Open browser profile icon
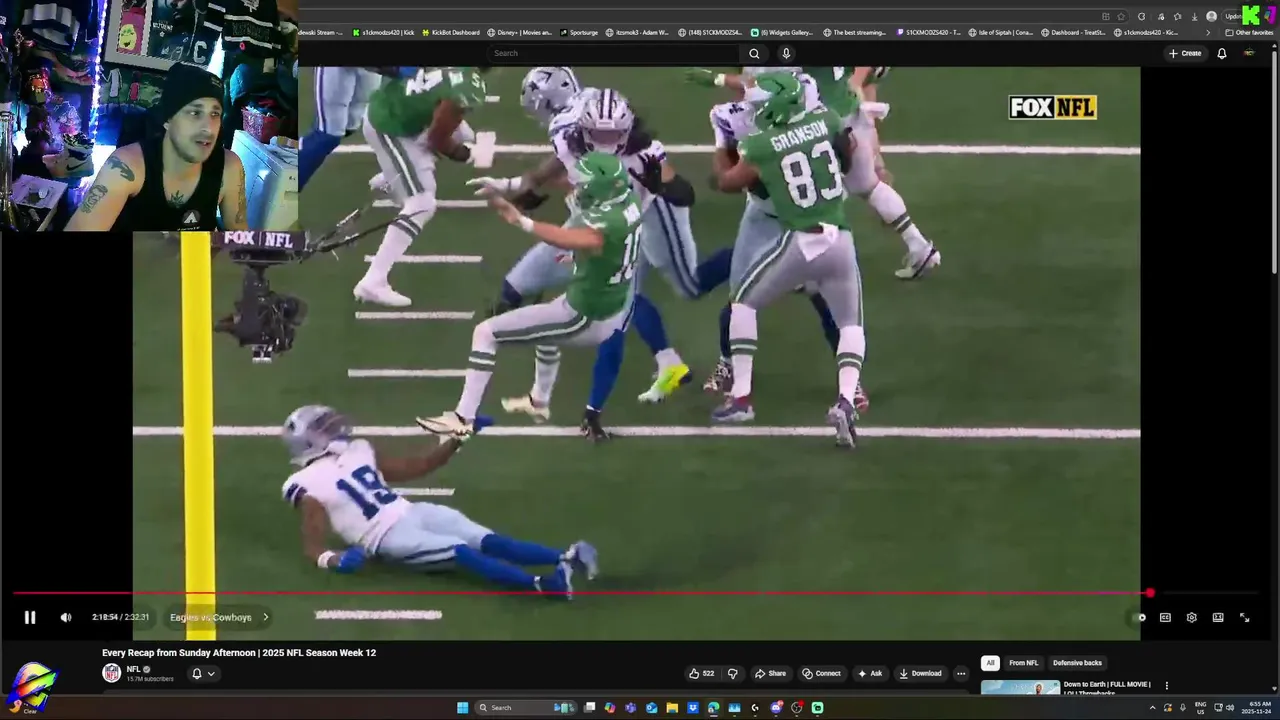The width and height of the screenshot is (1280, 720). [x=1212, y=16]
